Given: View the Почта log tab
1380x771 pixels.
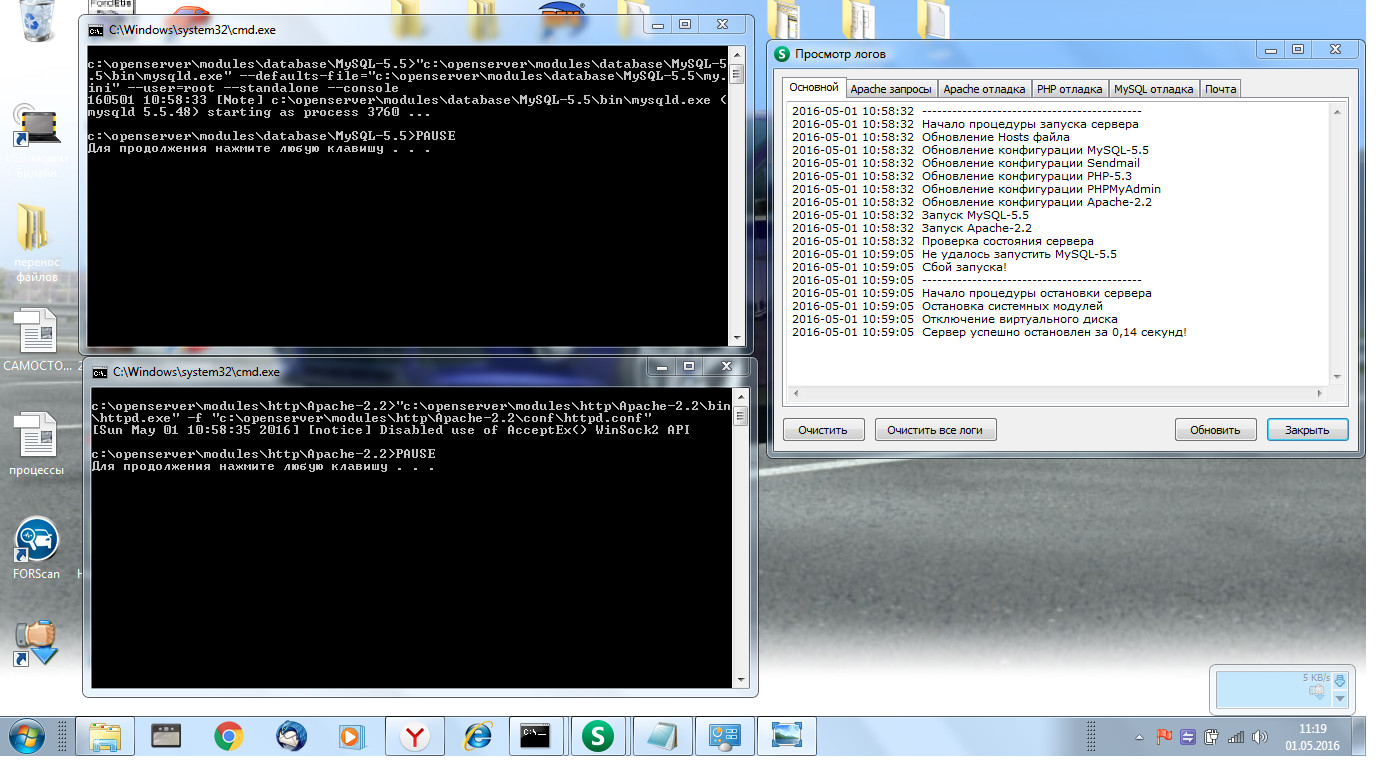Looking at the screenshot, I should 1220,89.
